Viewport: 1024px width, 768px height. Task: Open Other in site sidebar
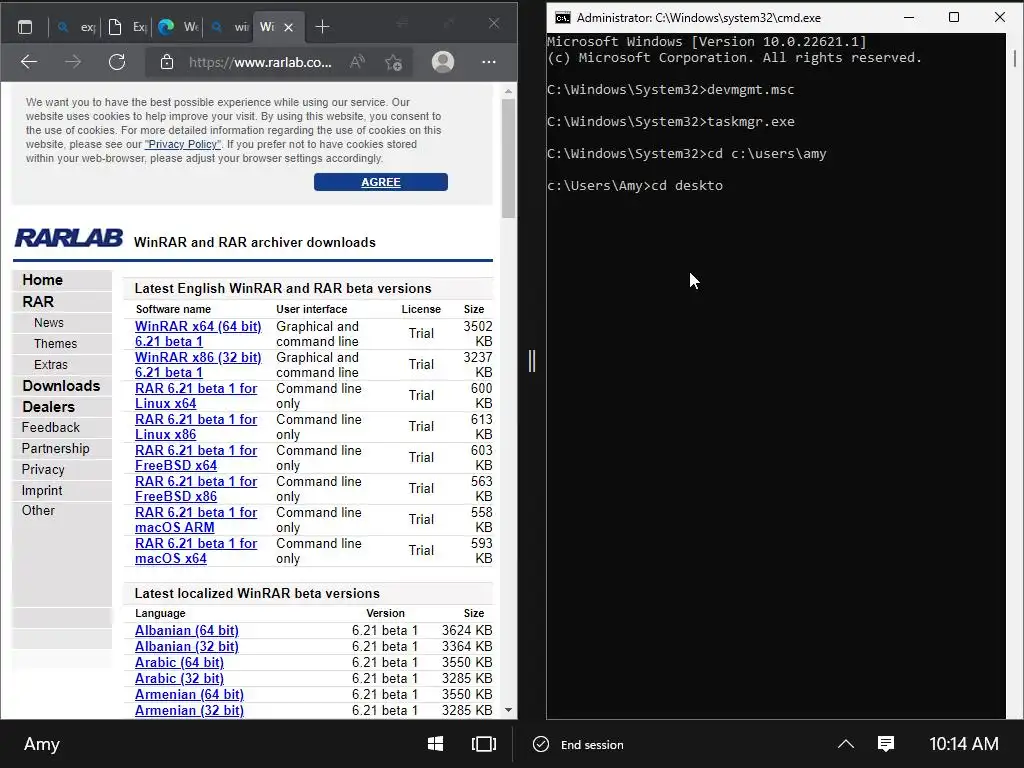pyautogui.click(x=38, y=511)
